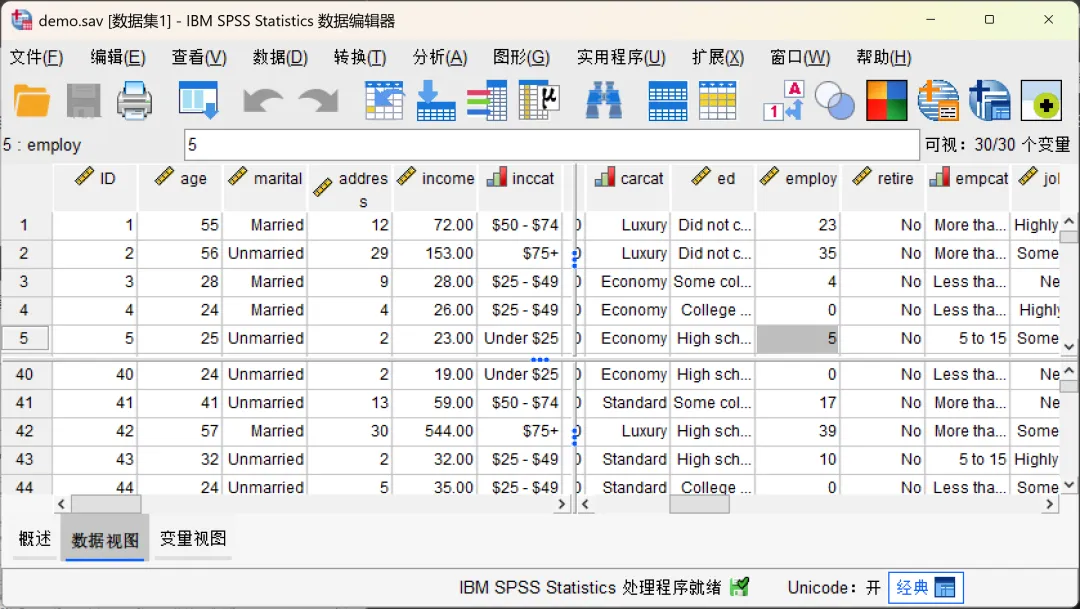
Task: Click income cell 544.00
Action: click(x=435, y=431)
